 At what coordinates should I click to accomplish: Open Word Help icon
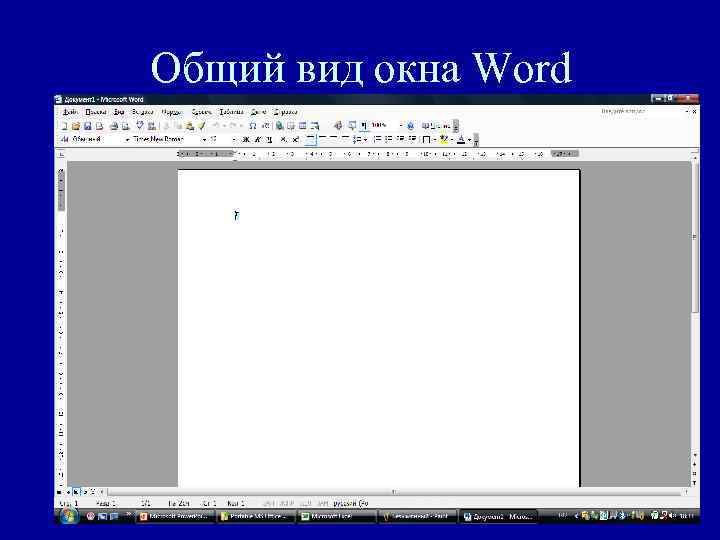[x=410, y=126]
